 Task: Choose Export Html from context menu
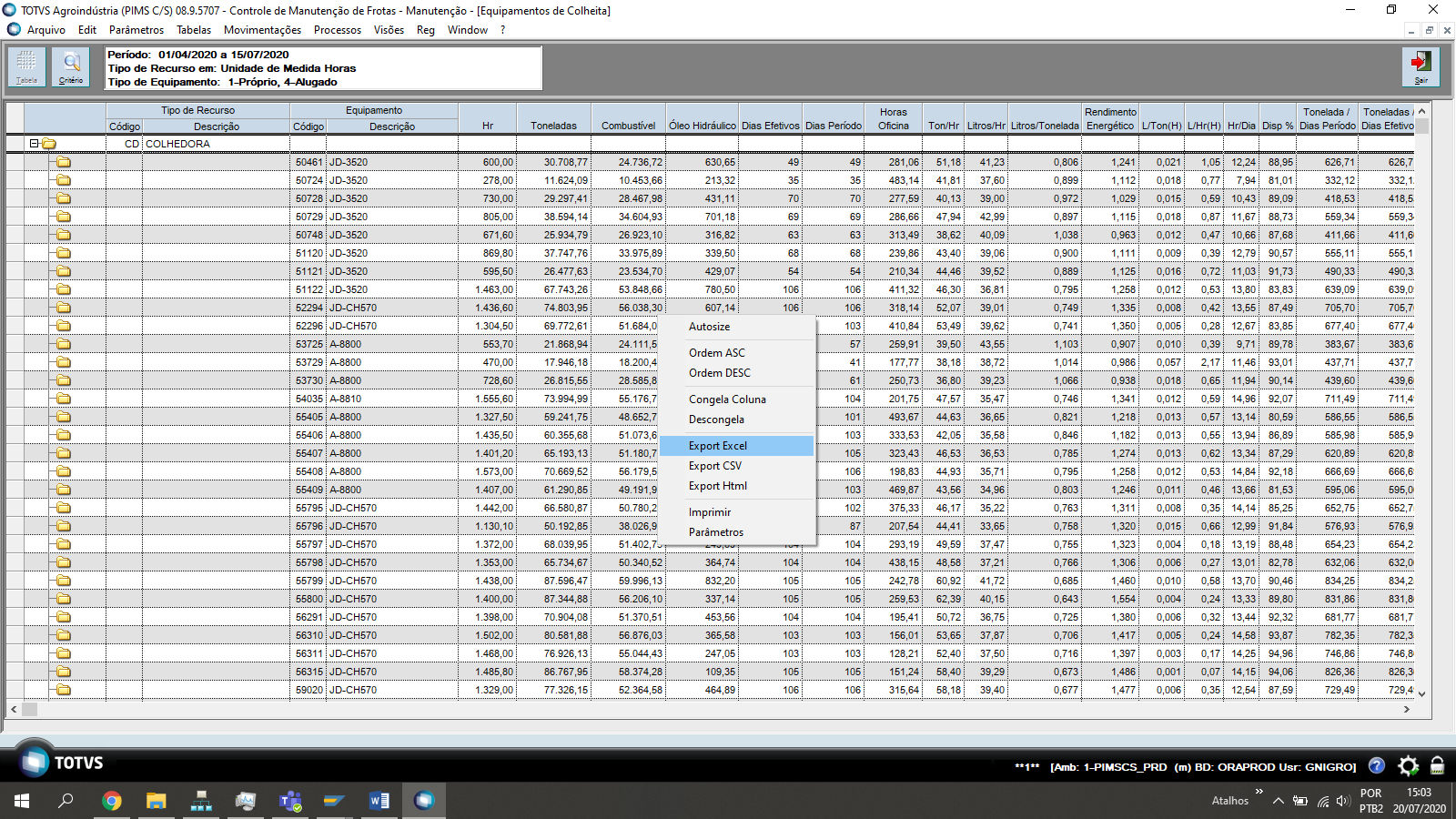coord(737,486)
